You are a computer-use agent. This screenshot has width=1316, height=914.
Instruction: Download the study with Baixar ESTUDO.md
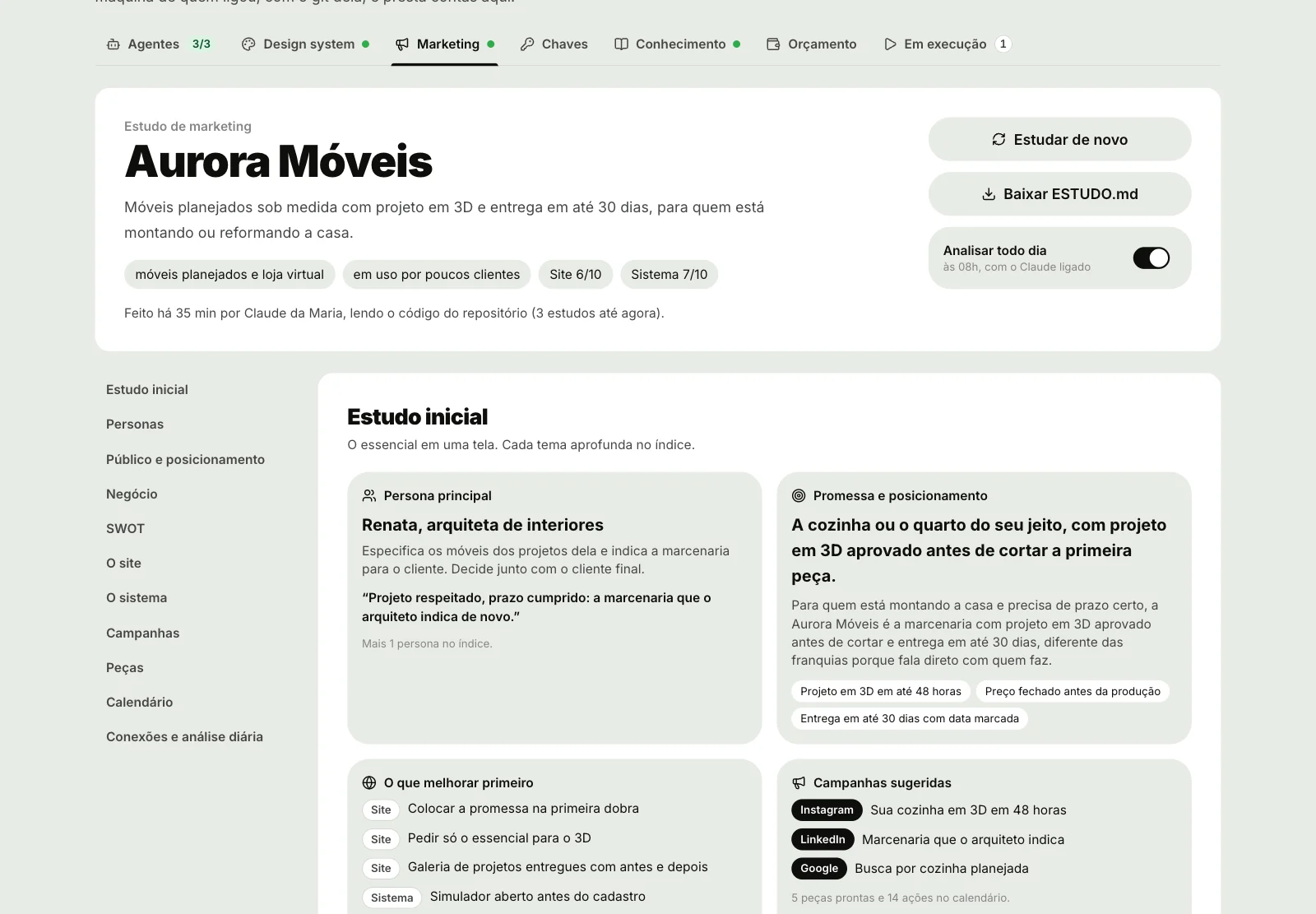tap(1059, 194)
